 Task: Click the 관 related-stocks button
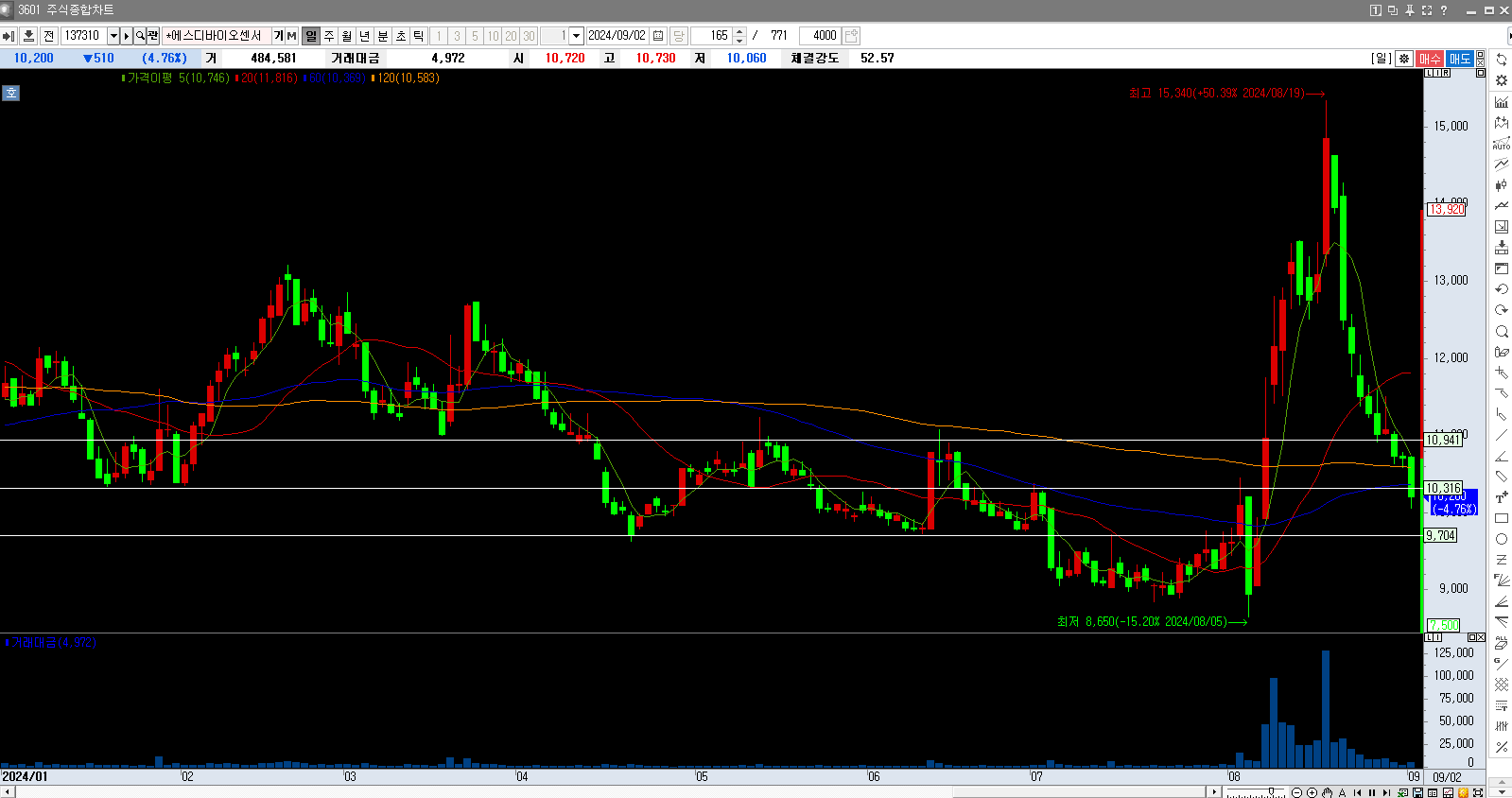point(153,36)
